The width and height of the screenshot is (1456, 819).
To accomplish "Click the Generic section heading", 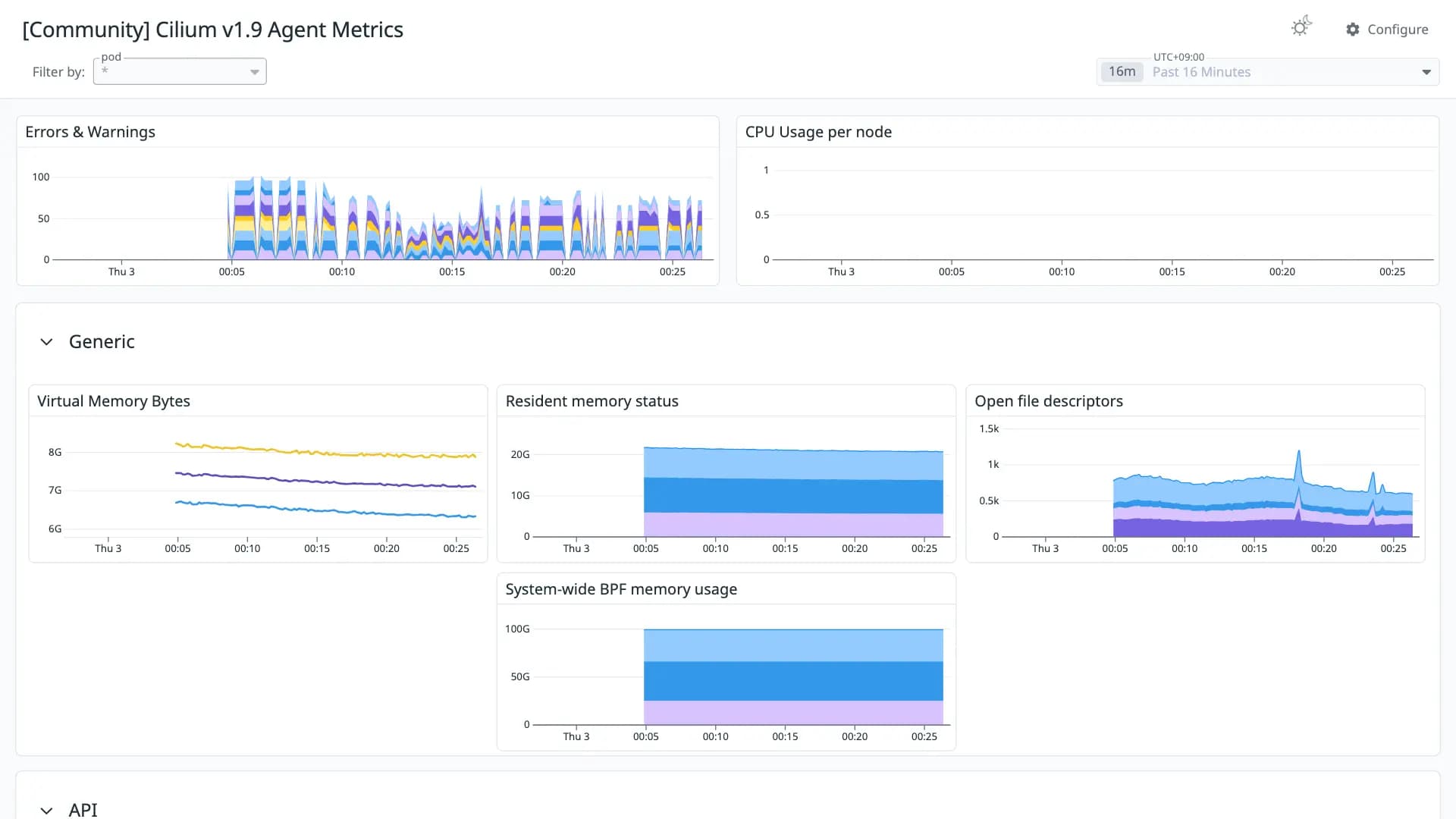I will 102,341.
